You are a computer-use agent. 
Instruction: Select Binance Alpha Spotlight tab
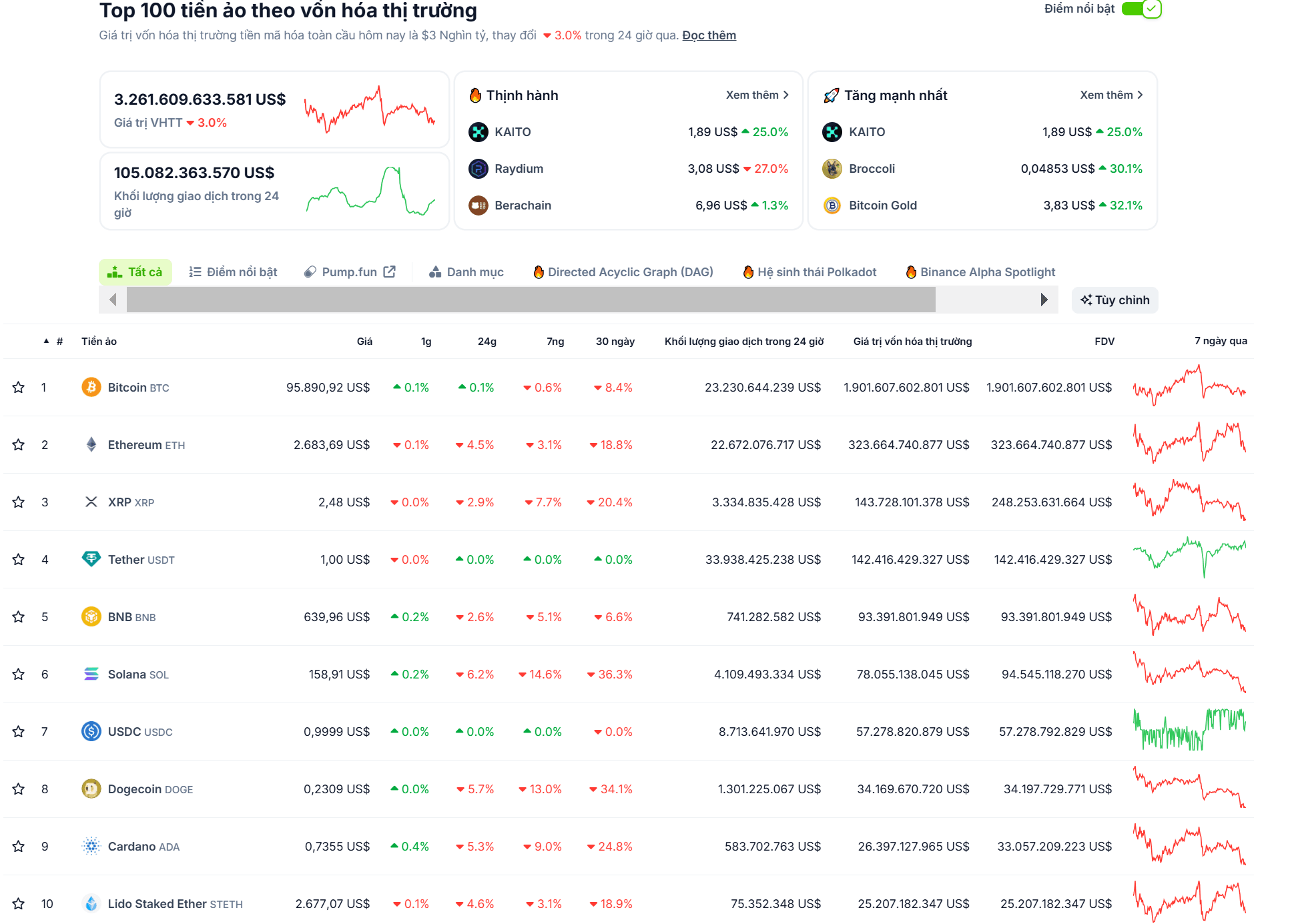pos(980,272)
